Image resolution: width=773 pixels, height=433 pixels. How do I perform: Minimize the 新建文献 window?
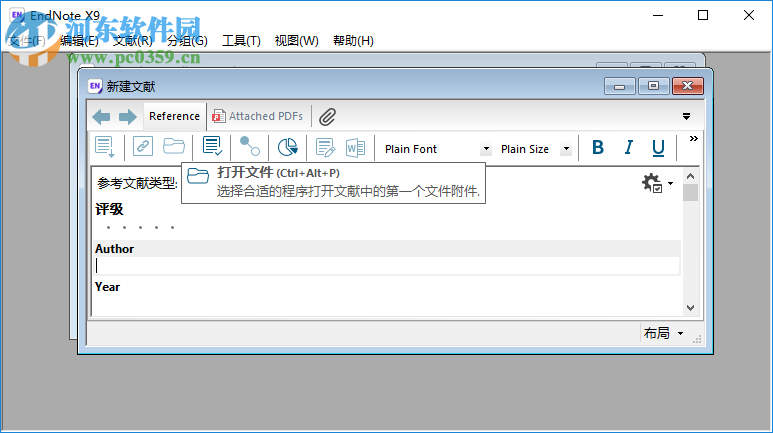620,86
